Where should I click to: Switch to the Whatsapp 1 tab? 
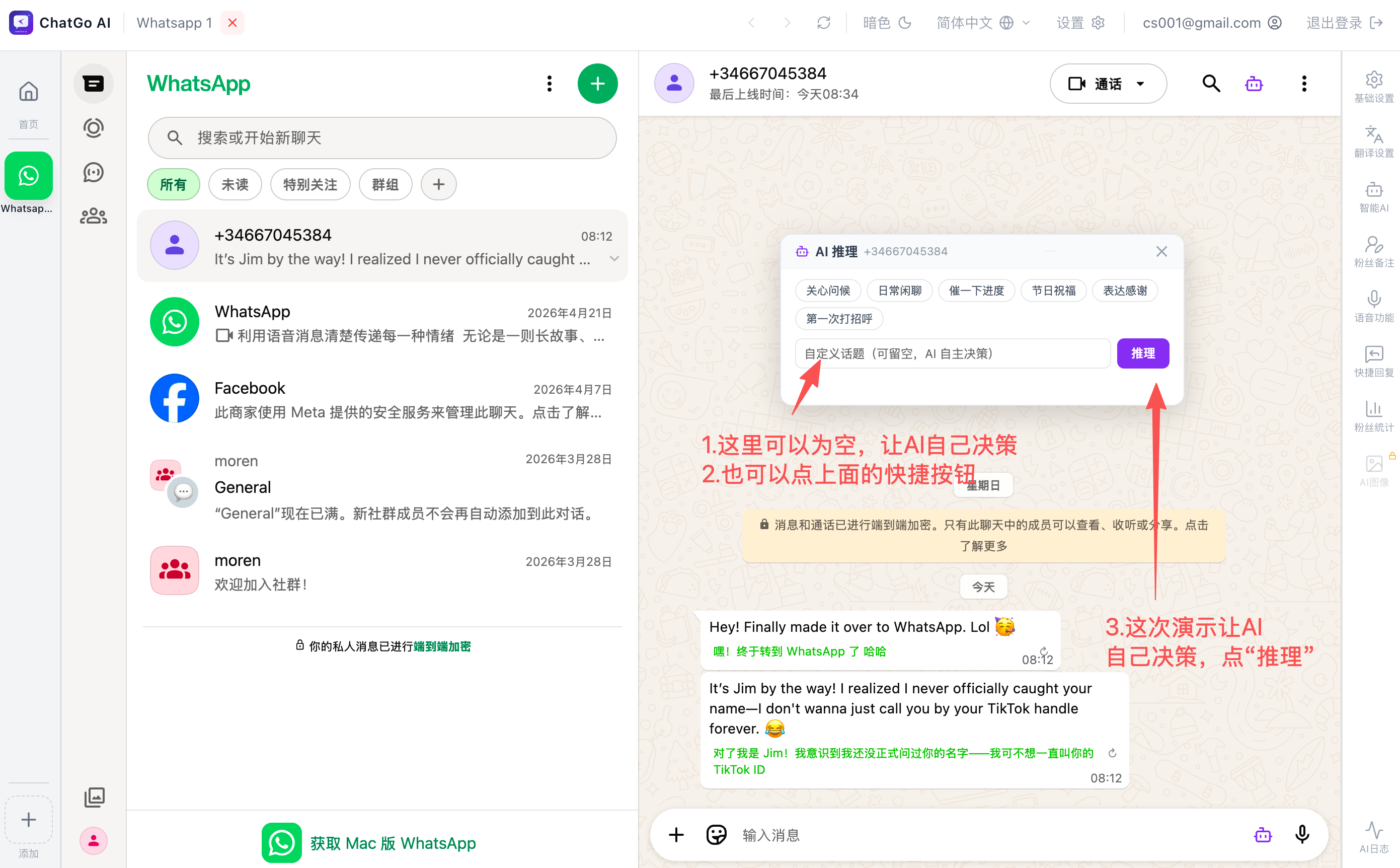174,23
